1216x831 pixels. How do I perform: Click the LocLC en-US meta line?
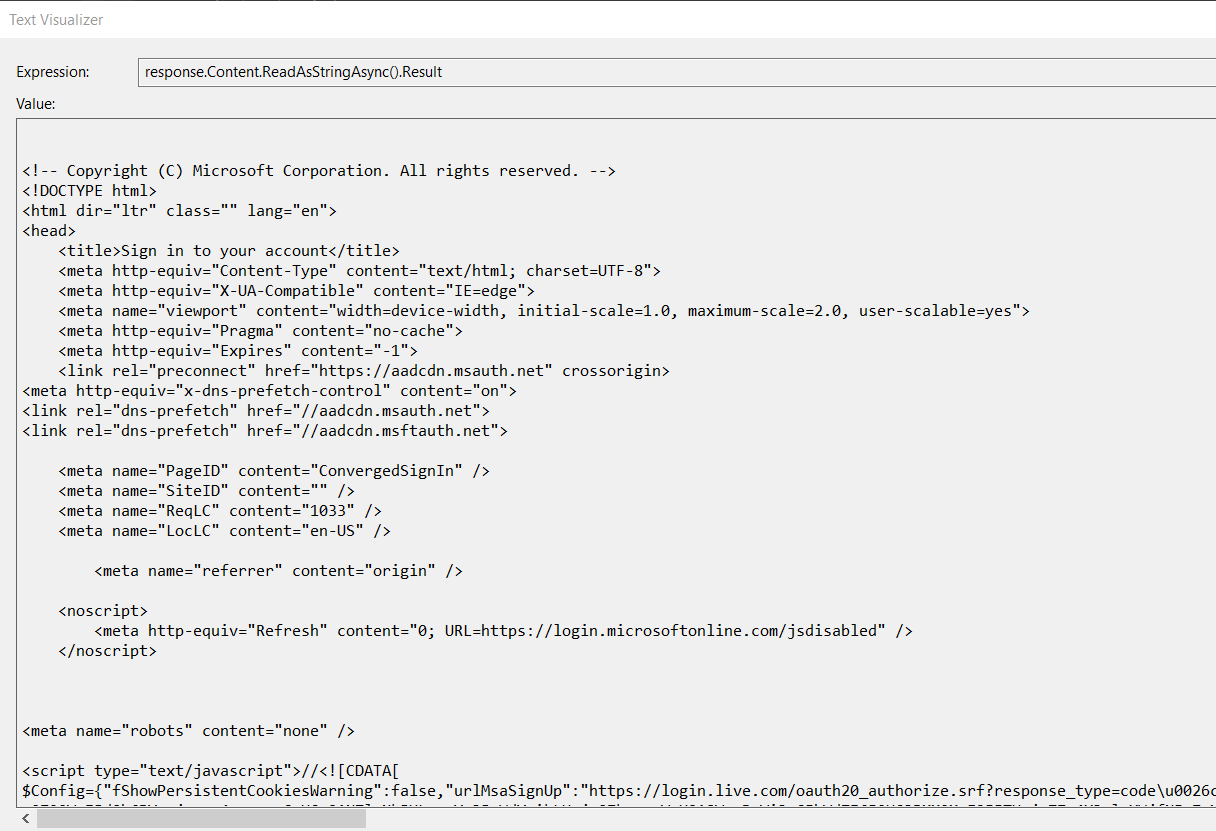pyautogui.click(x=224, y=531)
